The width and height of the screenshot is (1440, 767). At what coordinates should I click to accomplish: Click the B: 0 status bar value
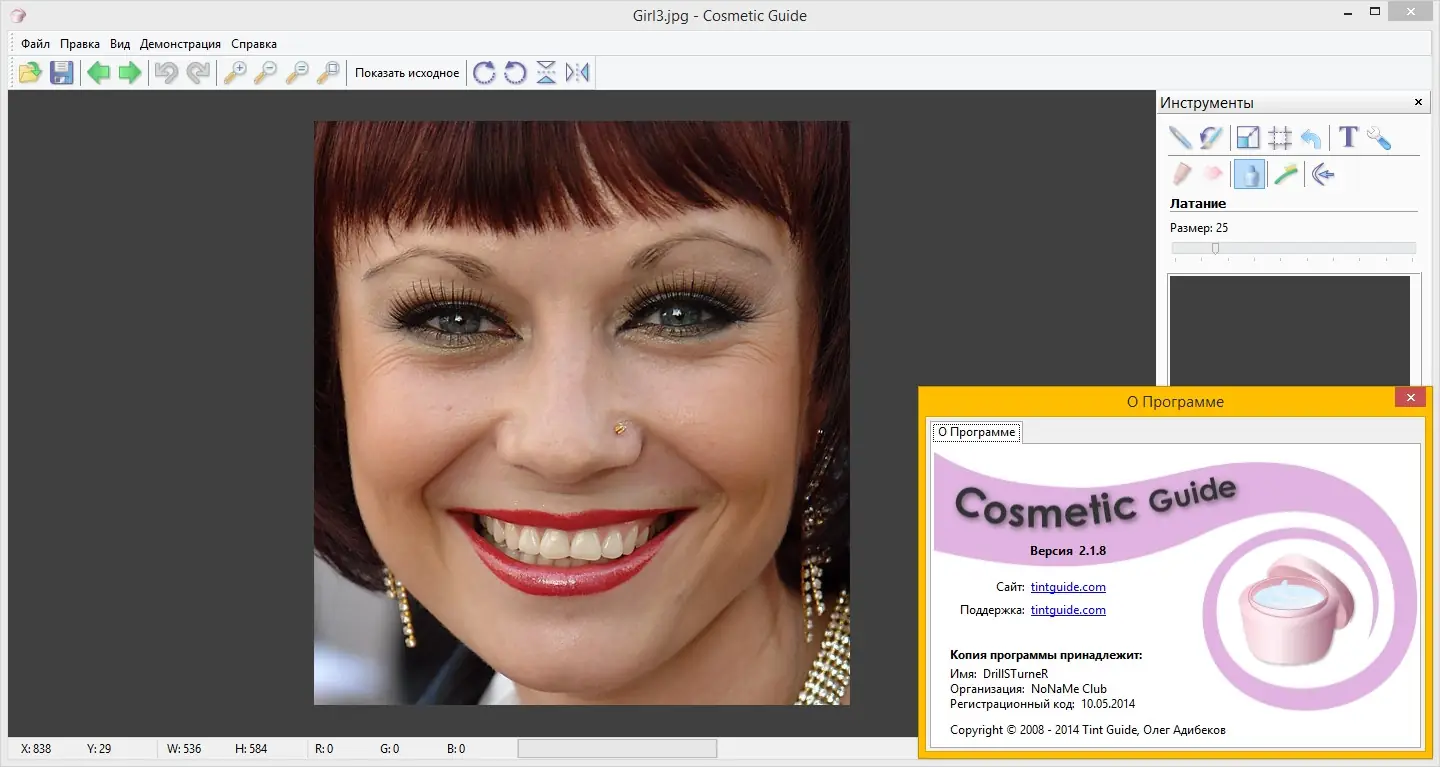(x=456, y=749)
